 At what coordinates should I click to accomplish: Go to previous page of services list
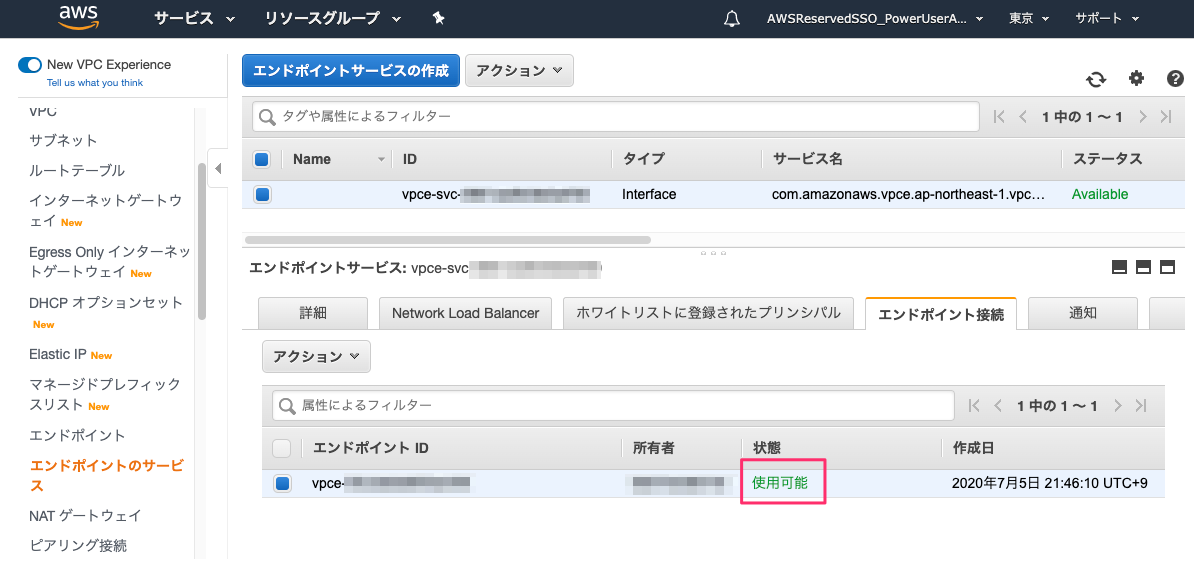[x=1023, y=116]
